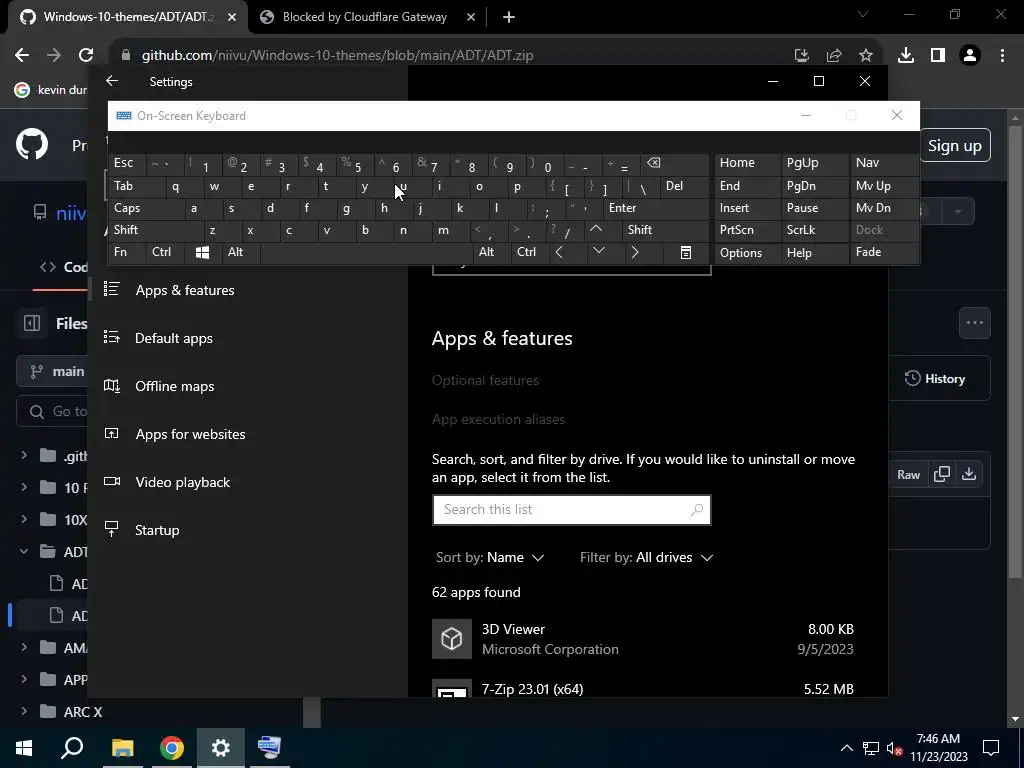Bookmark this page with the star icon
Viewport: 1024px width, 768px height.
click(866, 56)
